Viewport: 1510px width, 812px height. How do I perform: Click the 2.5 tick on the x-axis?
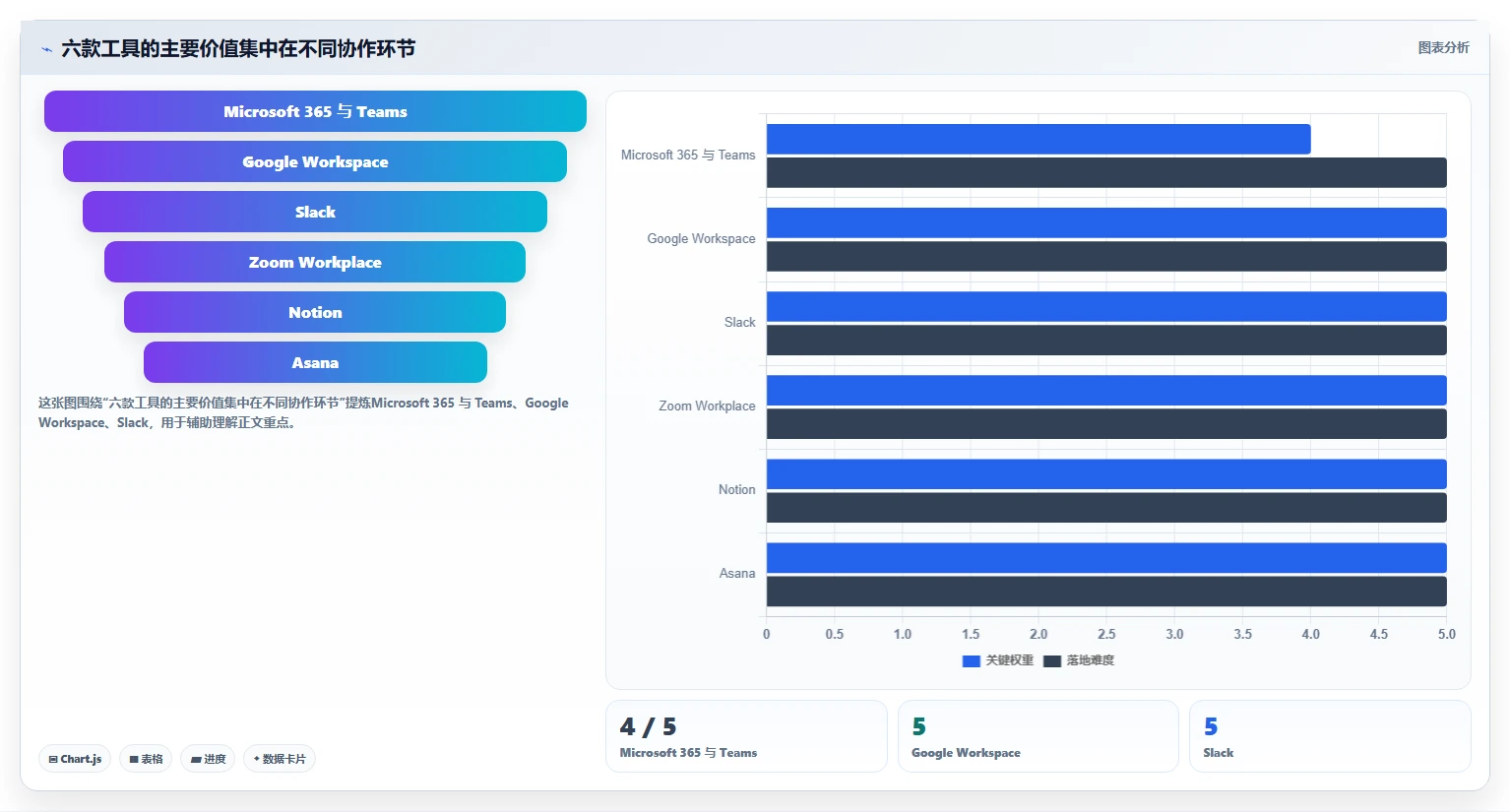point(1106,634)
